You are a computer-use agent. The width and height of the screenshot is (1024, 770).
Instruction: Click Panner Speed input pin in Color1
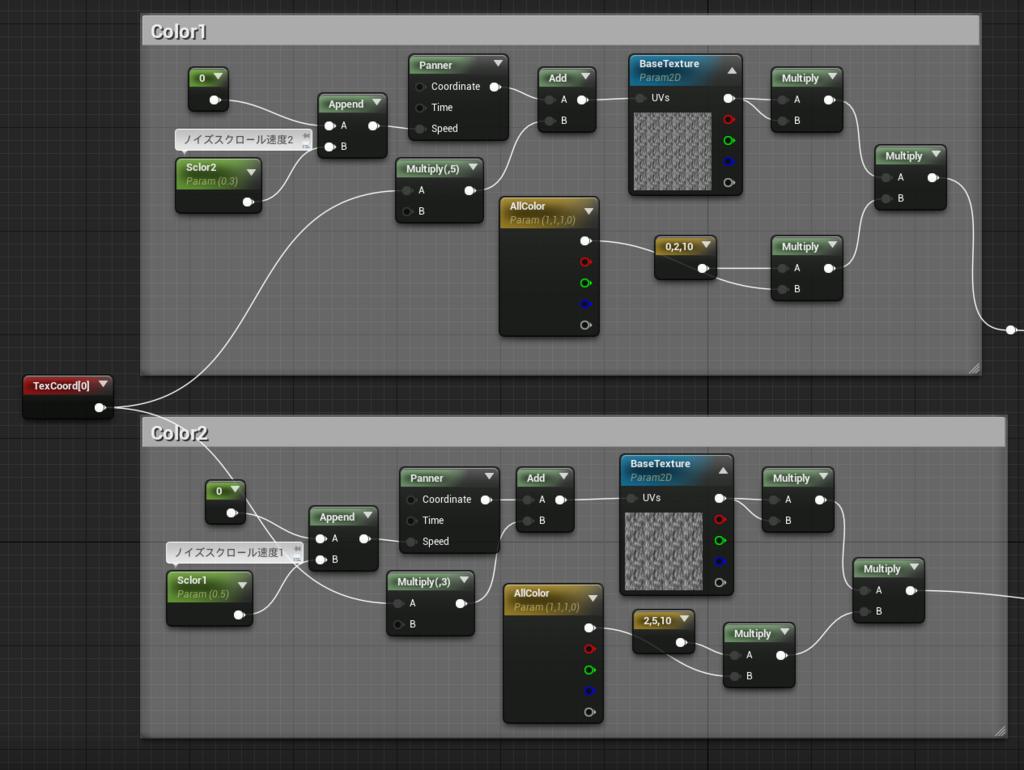420,129
